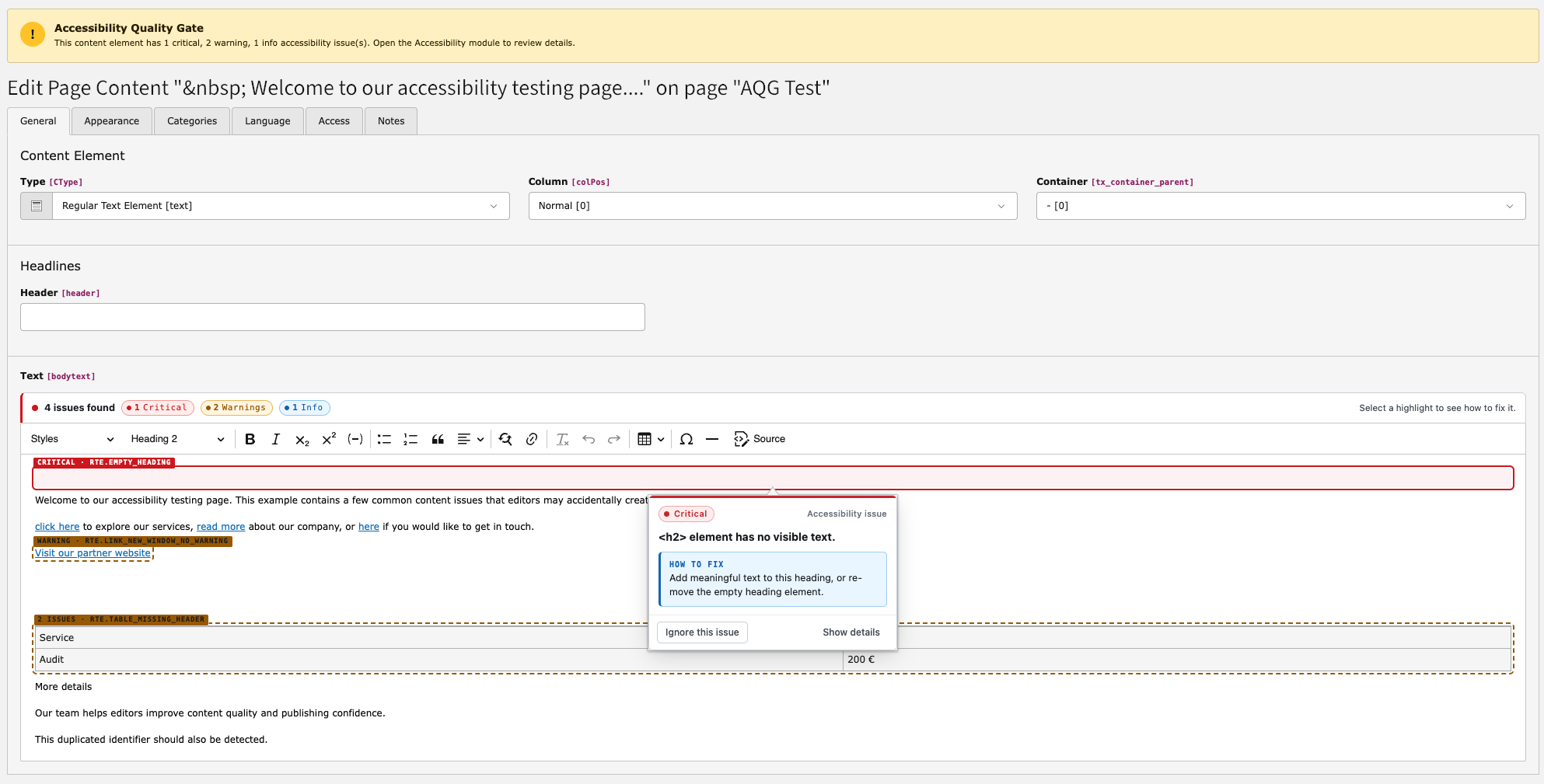Open the Column colPos dropdown
Viewport: 1544px width, 784px height.
[x=773, y=206]
